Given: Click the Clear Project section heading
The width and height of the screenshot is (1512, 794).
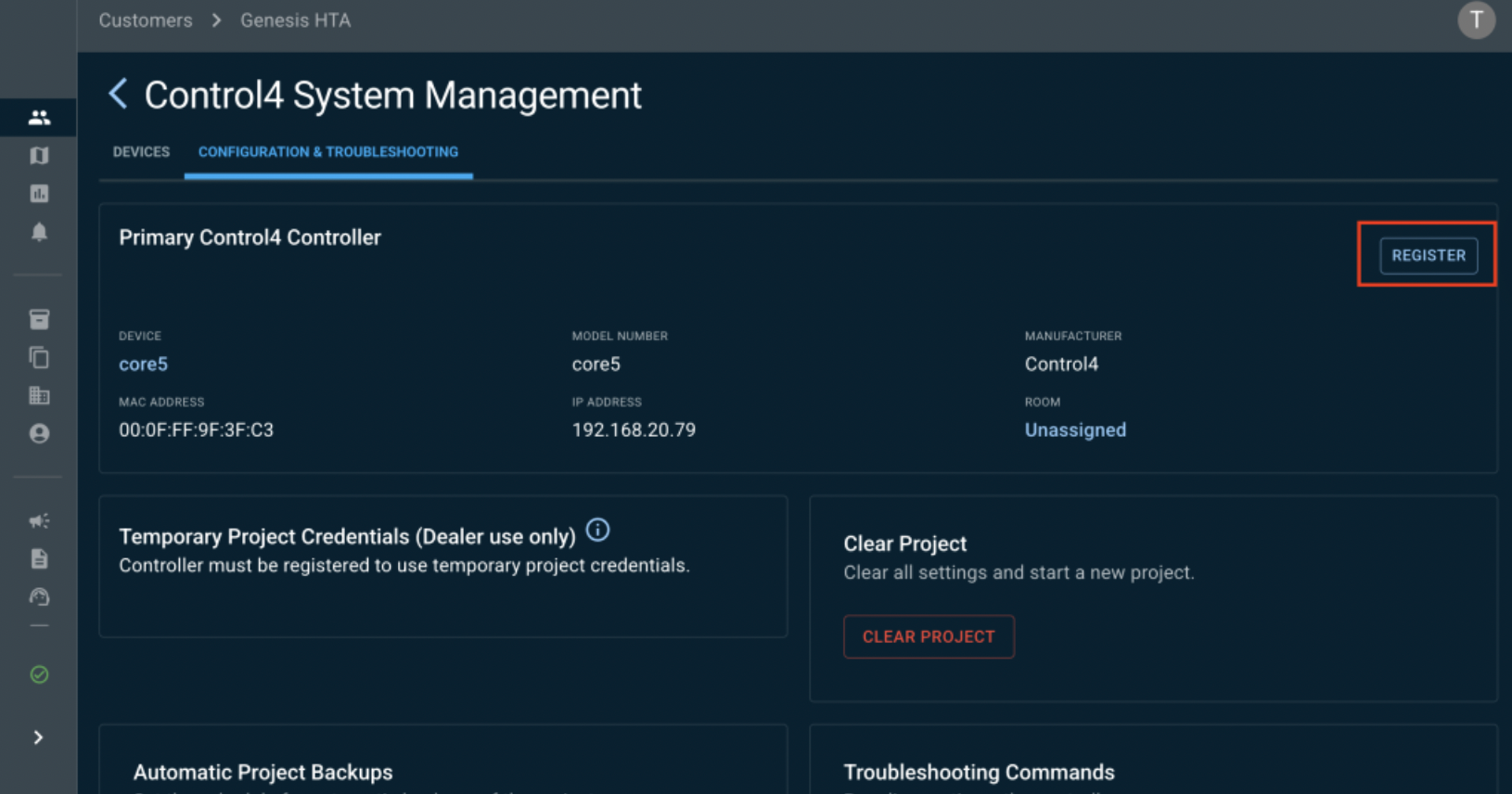Looking at the screenshot, I should (x=905, y=544).
